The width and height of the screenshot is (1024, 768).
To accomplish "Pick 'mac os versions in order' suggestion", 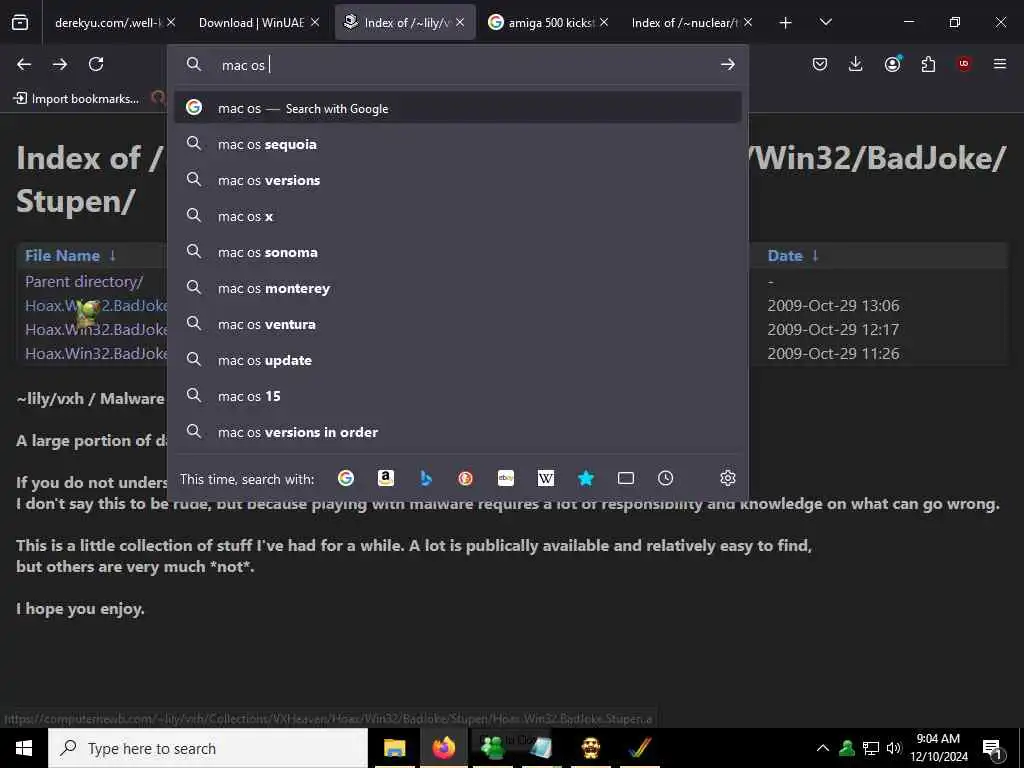I will (458, 432).
